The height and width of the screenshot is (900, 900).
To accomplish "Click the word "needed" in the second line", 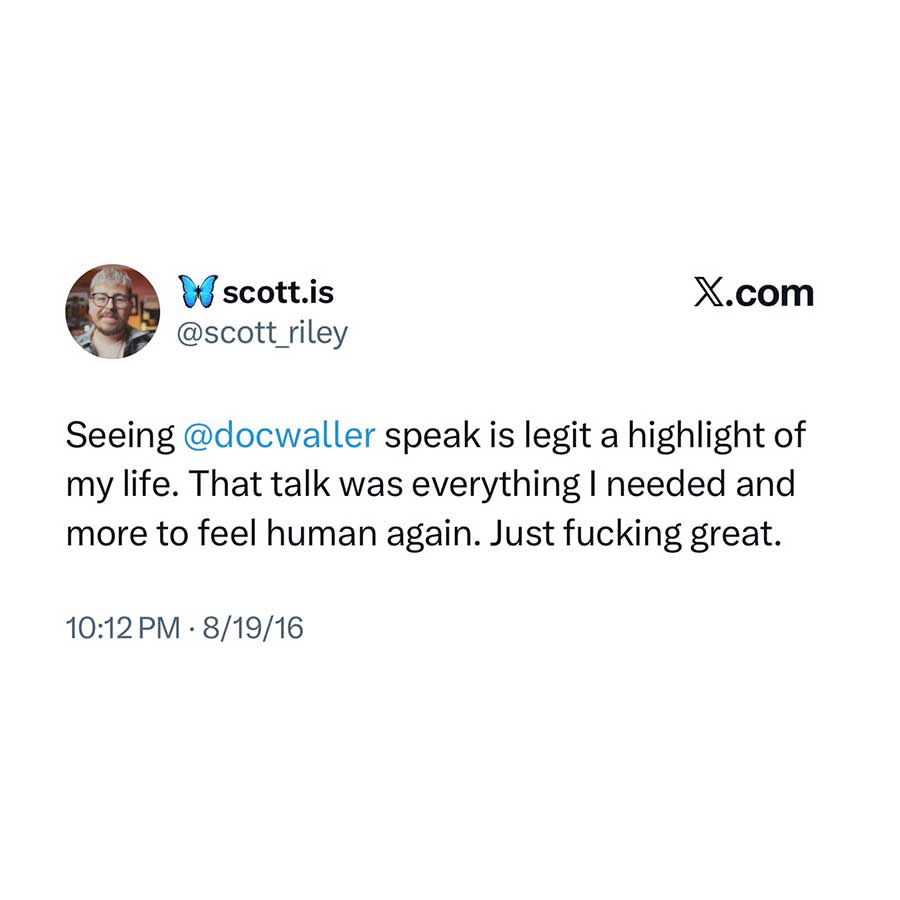I will pyautogui.click(x=666, y=484).
